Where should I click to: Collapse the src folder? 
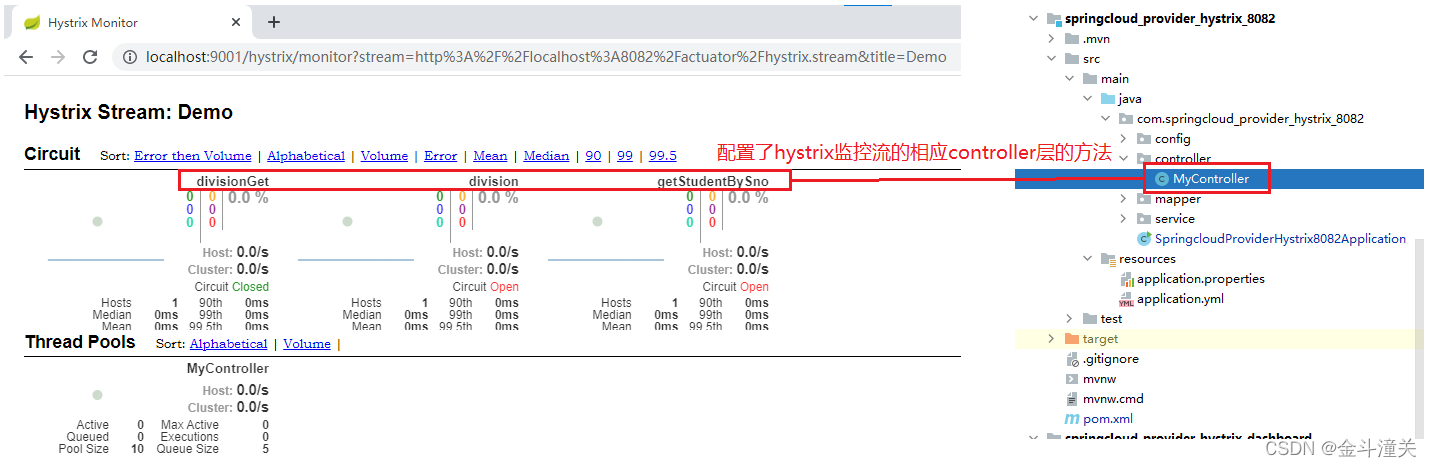tap(1051, 59)
